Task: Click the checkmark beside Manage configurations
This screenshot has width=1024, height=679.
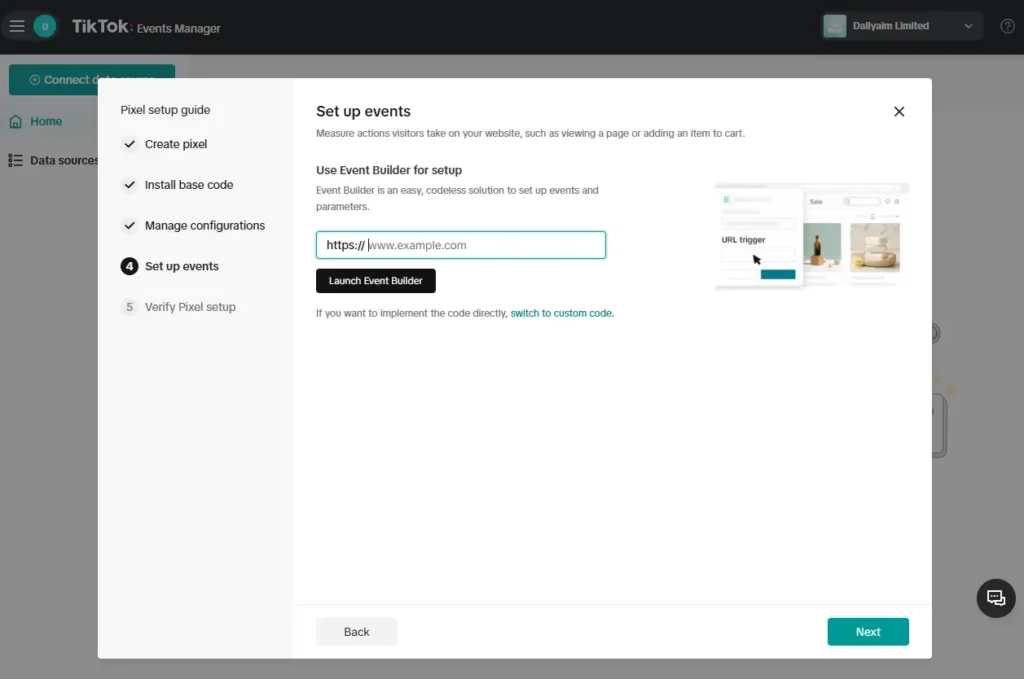Action: point(129,225)
